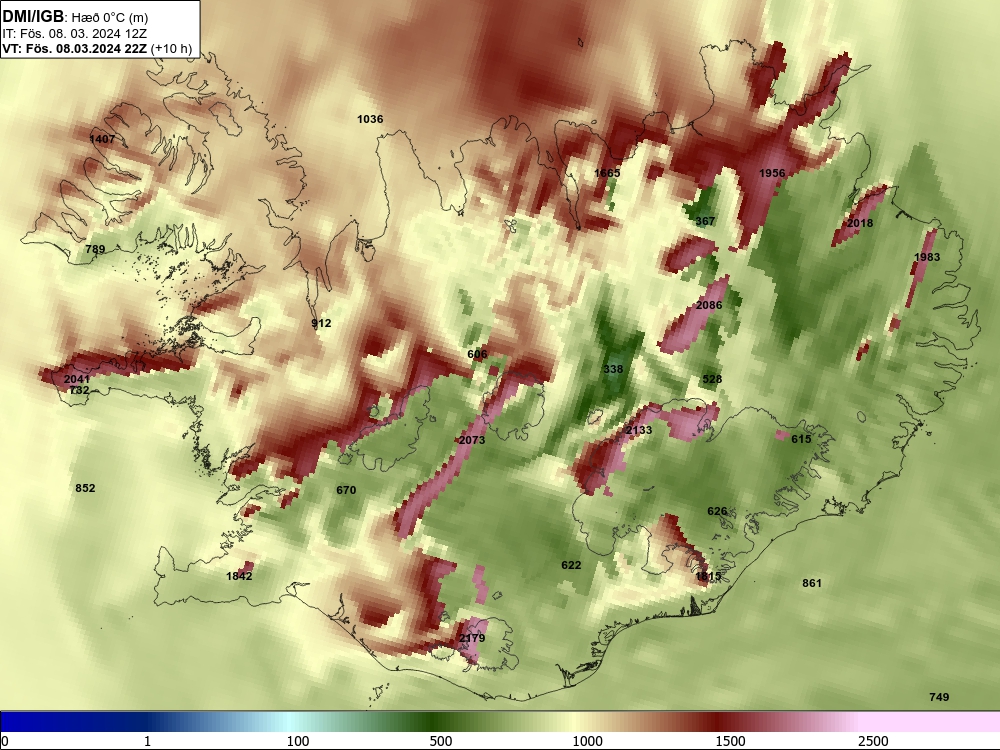
Task: Click the map value 861
Action: [x=812, y=583]
